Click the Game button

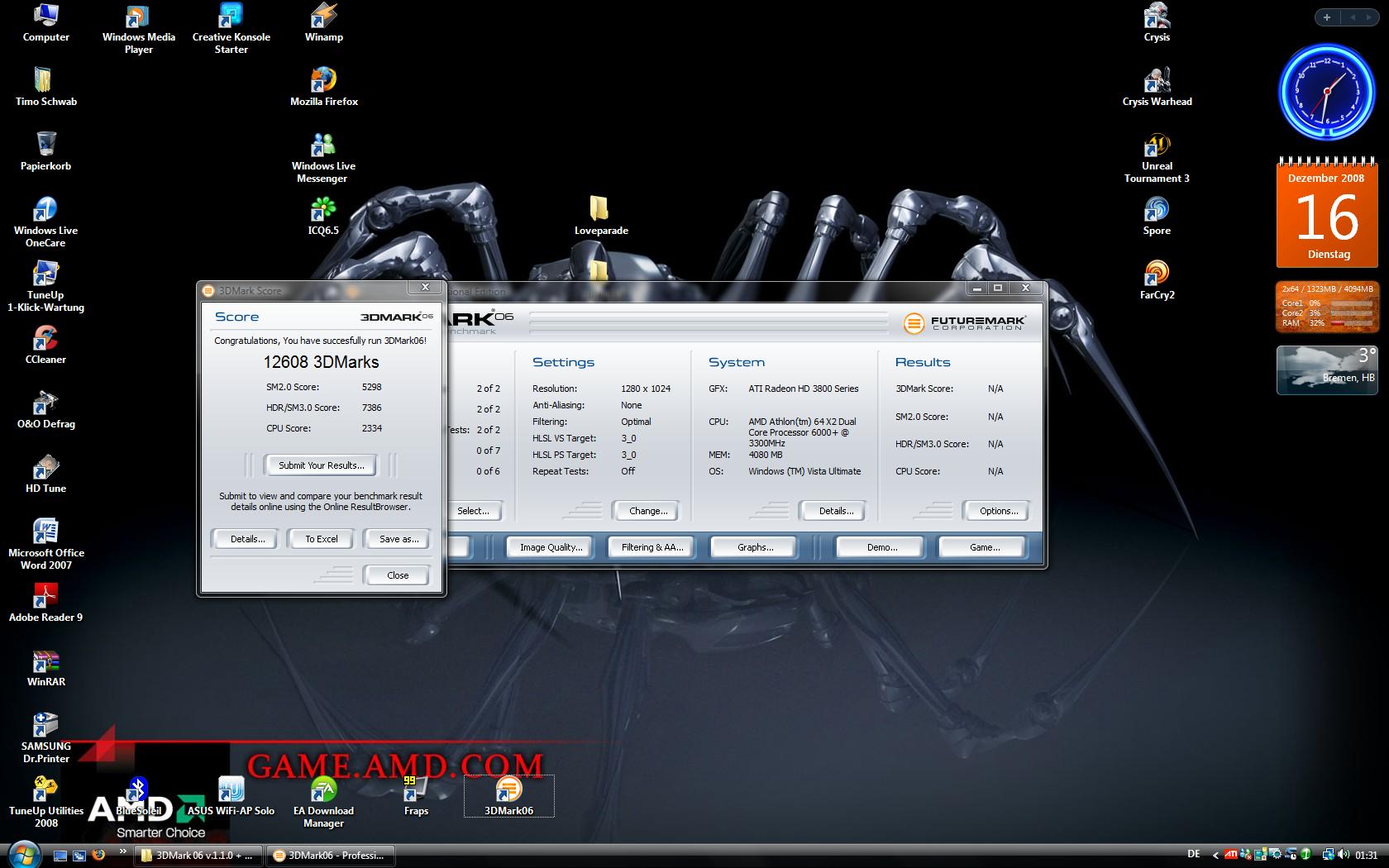(984, 547)
